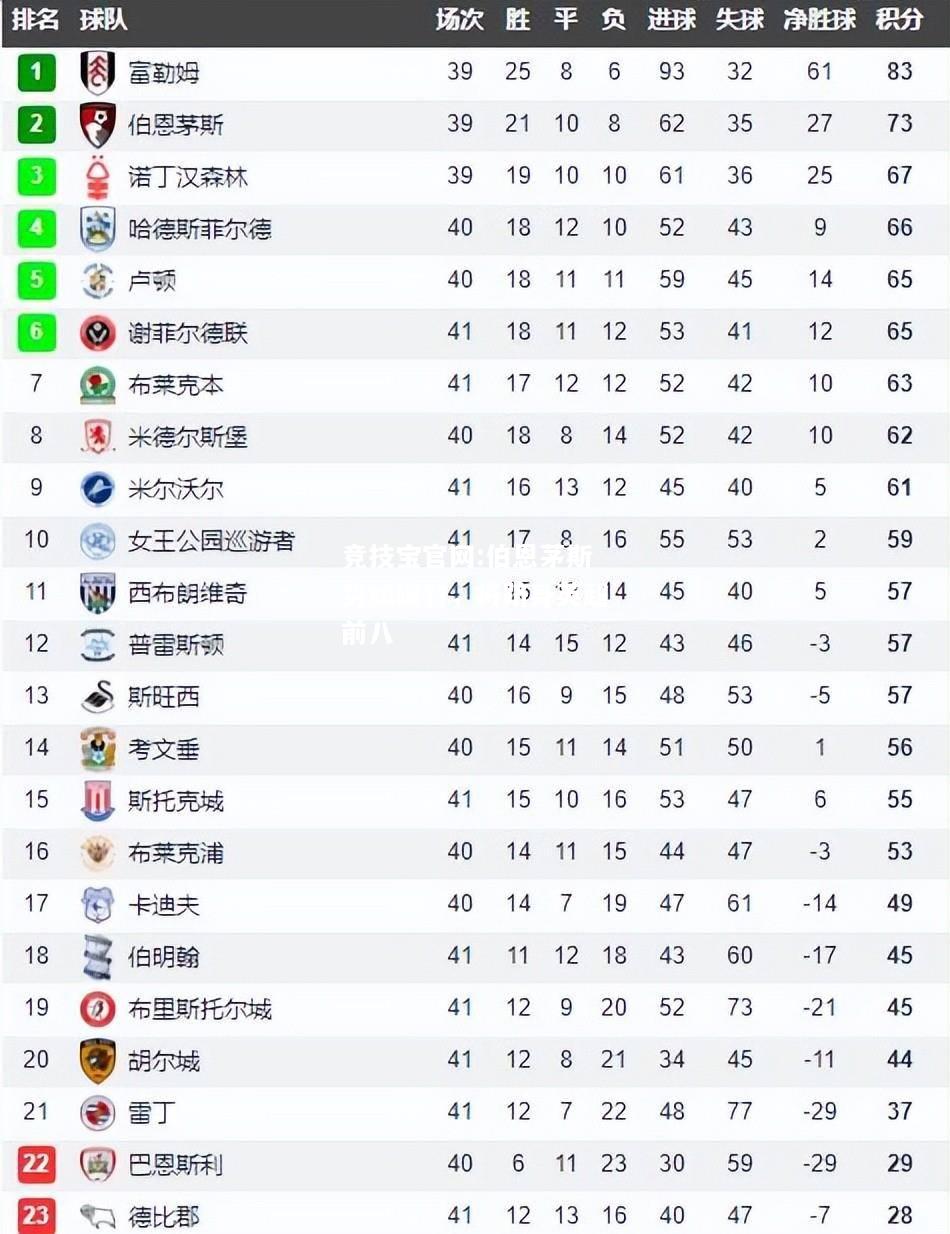Click the red rank 22 badge
Screen dimensions: 950x1234
tap(36, 1163)
